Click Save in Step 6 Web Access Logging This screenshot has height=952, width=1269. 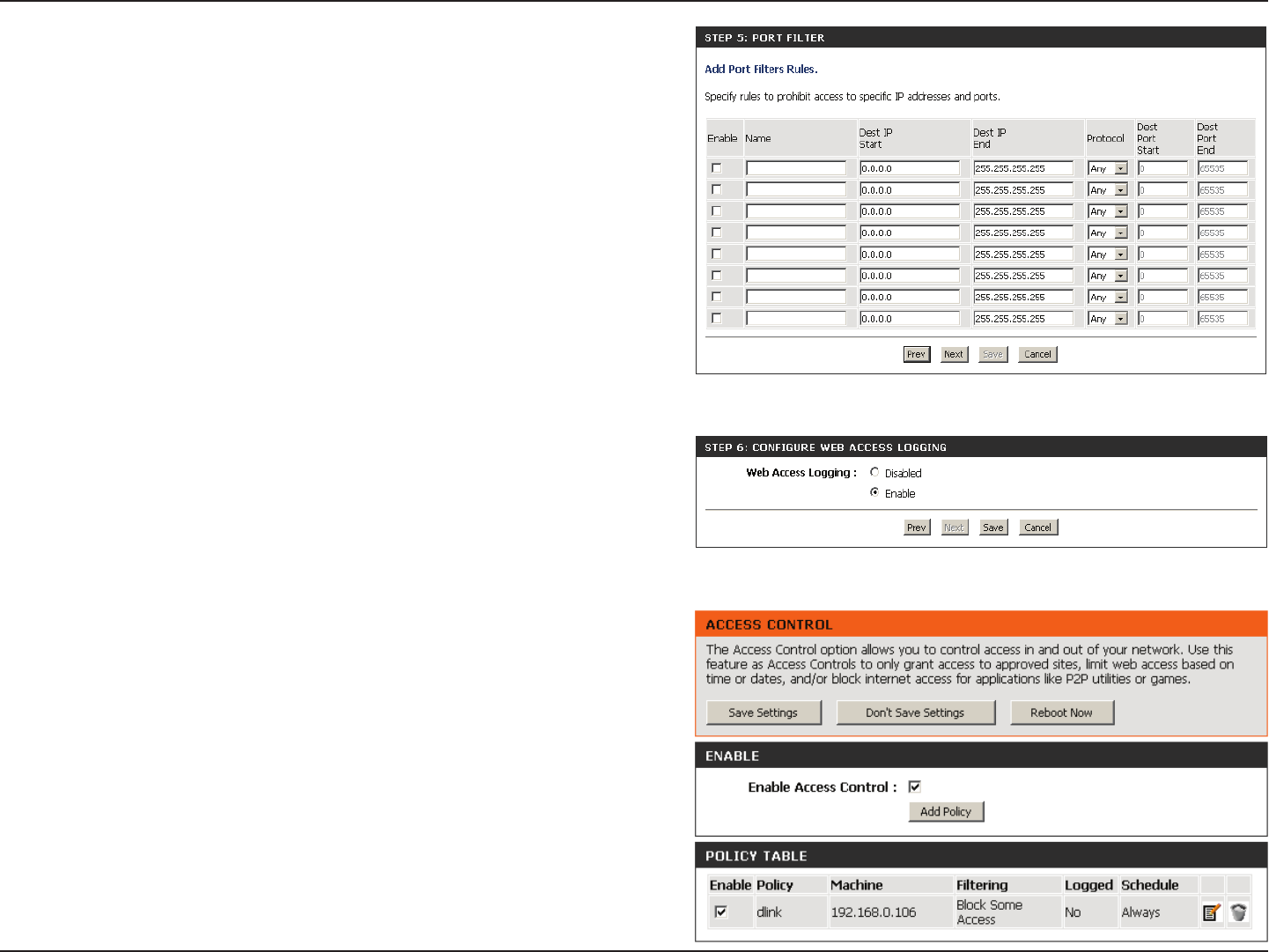click(993, 528)
